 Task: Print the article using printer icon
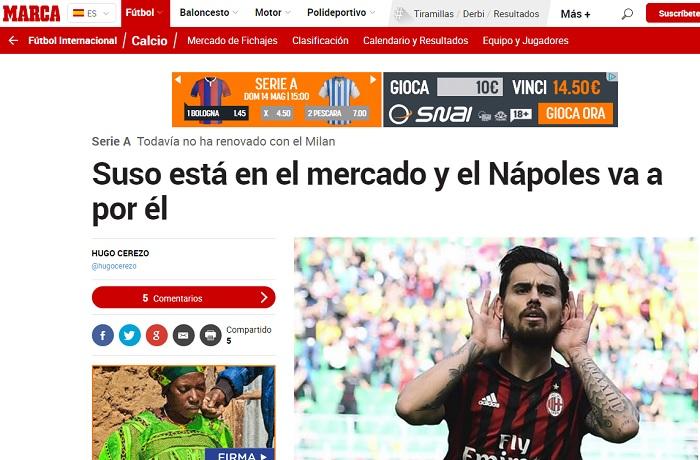[210, 335]
